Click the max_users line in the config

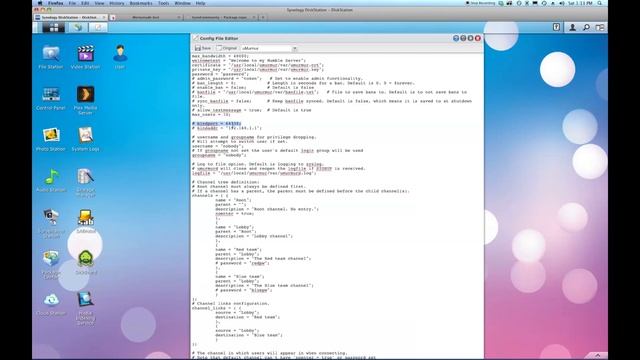211,114
